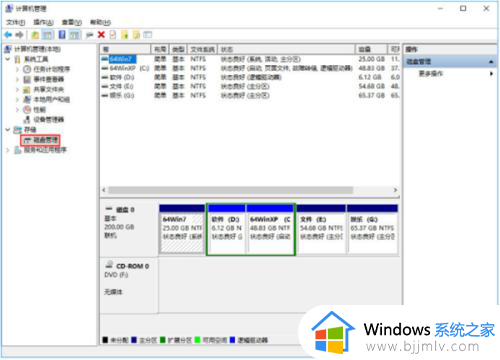The width and height of the screenshot is (500, 360).
Task: Select the 文件 (E:) 54.68 GB partition block
Action: 321,229
